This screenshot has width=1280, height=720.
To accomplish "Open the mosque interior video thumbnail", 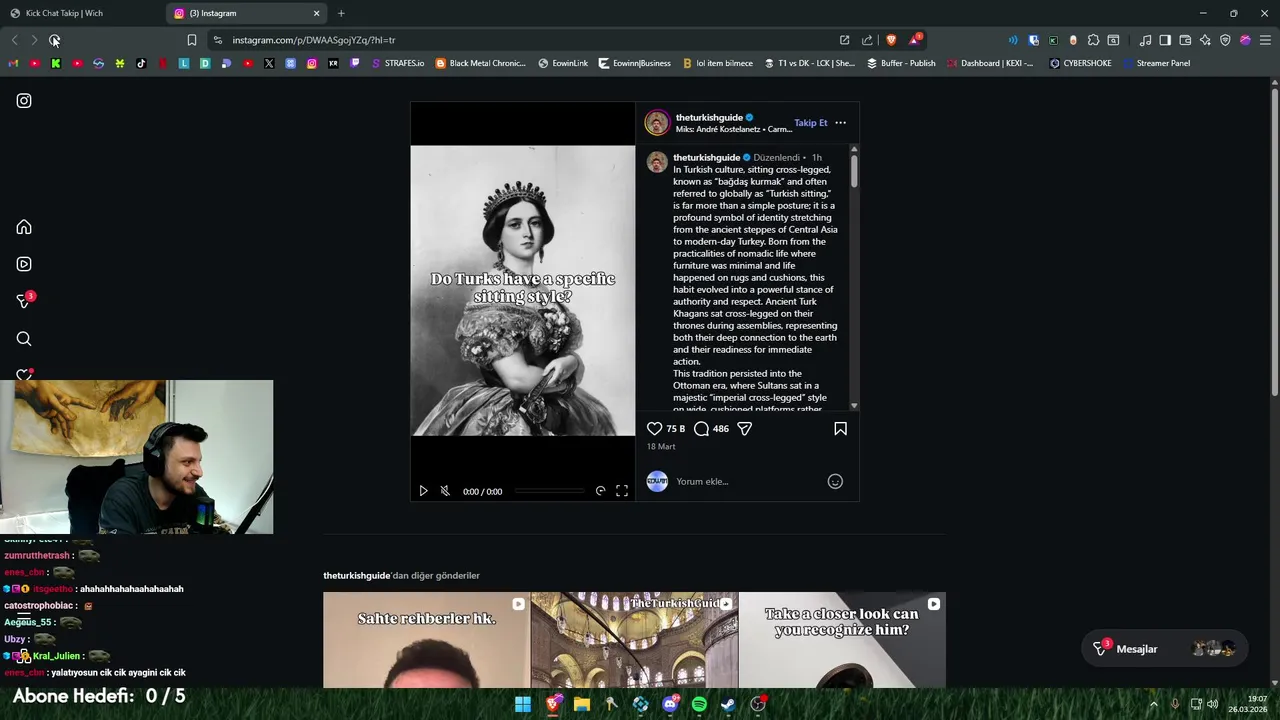I will 634,640.
